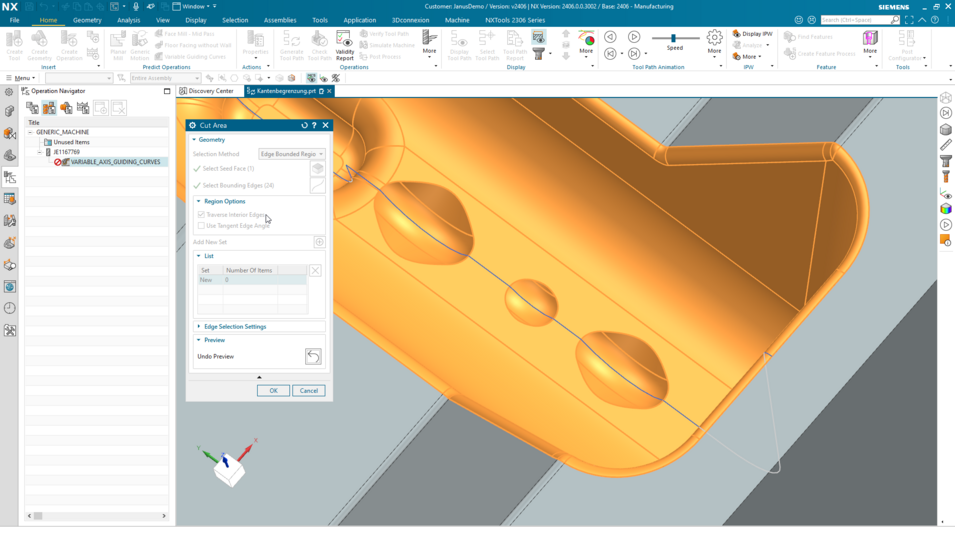Image resolution: width=955 pixels, height=537 pixels.
Task: Select the Planar Mill operation icon
Action: click(x=118, y=45)
